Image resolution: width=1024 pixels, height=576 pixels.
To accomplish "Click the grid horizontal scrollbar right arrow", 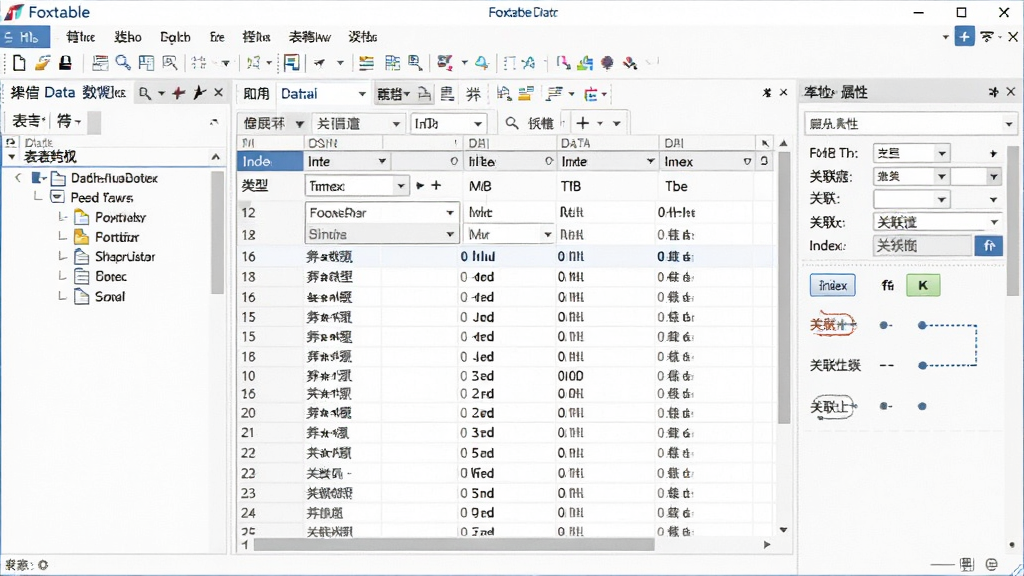I will pos(767,544).
